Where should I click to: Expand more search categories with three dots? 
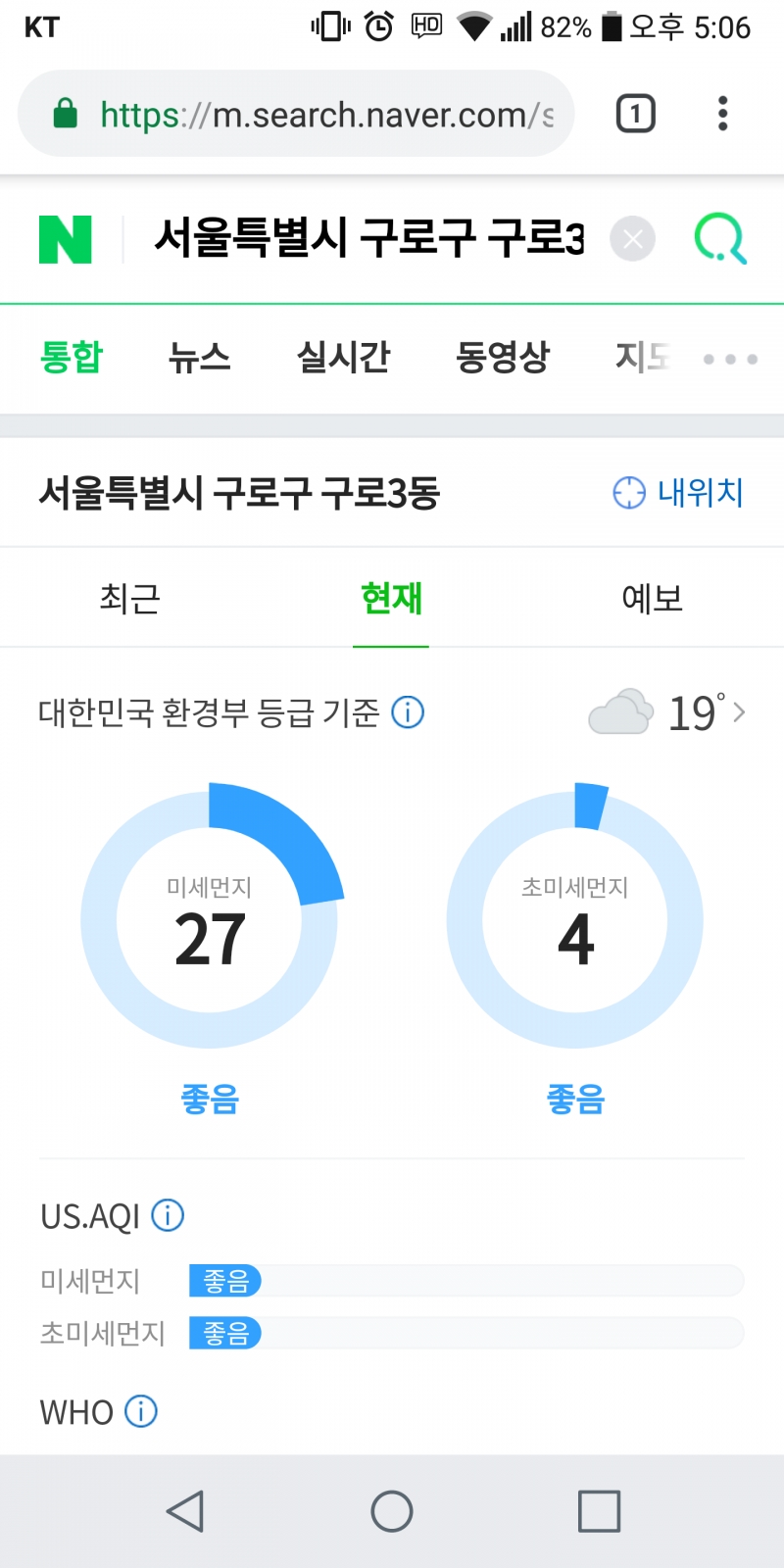click(730, 359)
